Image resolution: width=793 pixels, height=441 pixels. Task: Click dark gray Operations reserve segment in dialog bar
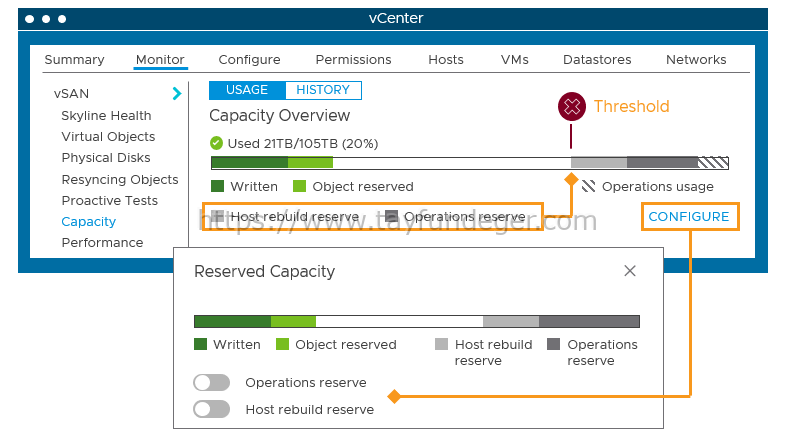point(589,321)
